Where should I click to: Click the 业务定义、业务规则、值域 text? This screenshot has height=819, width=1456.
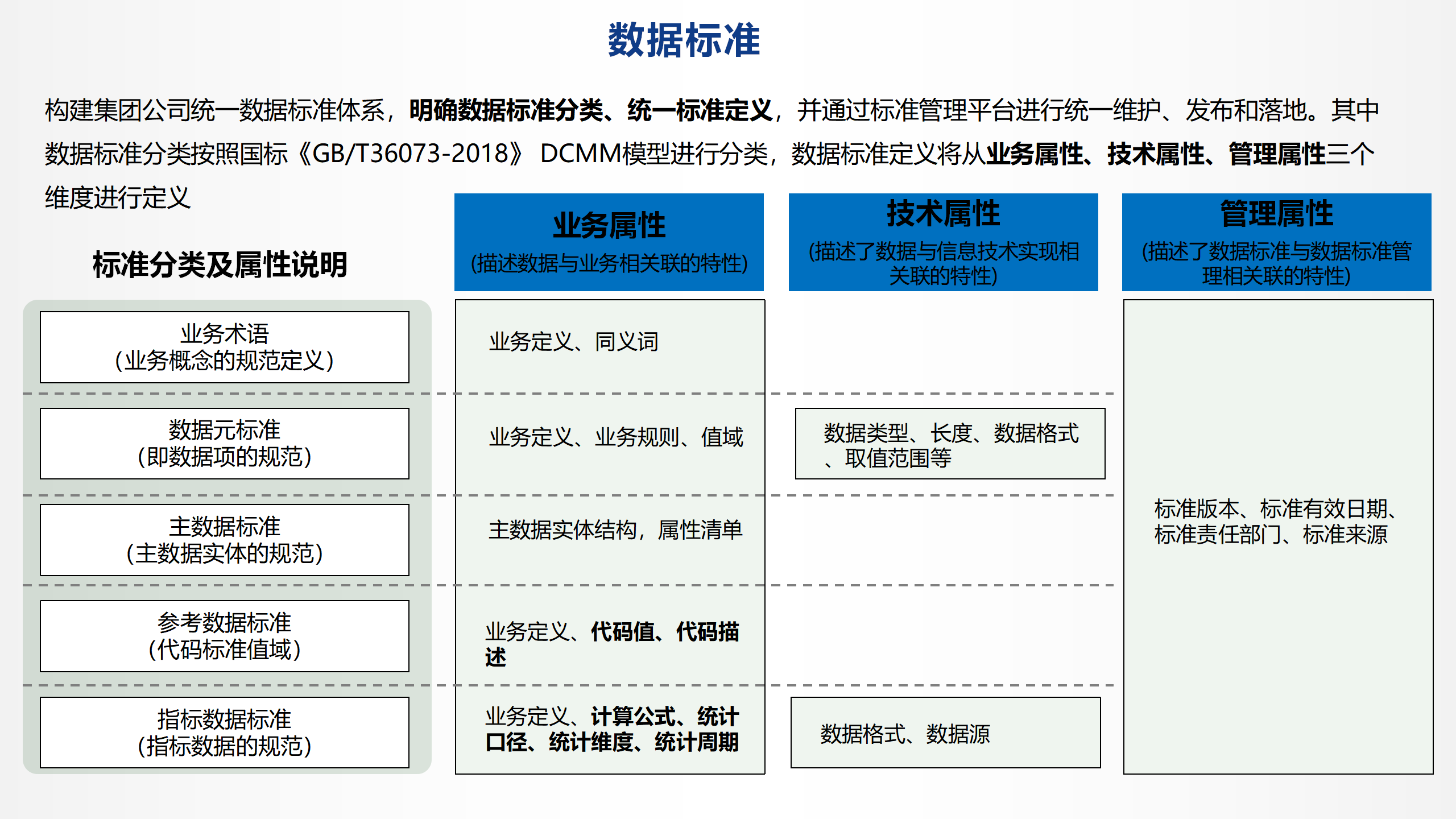[616, 437]
